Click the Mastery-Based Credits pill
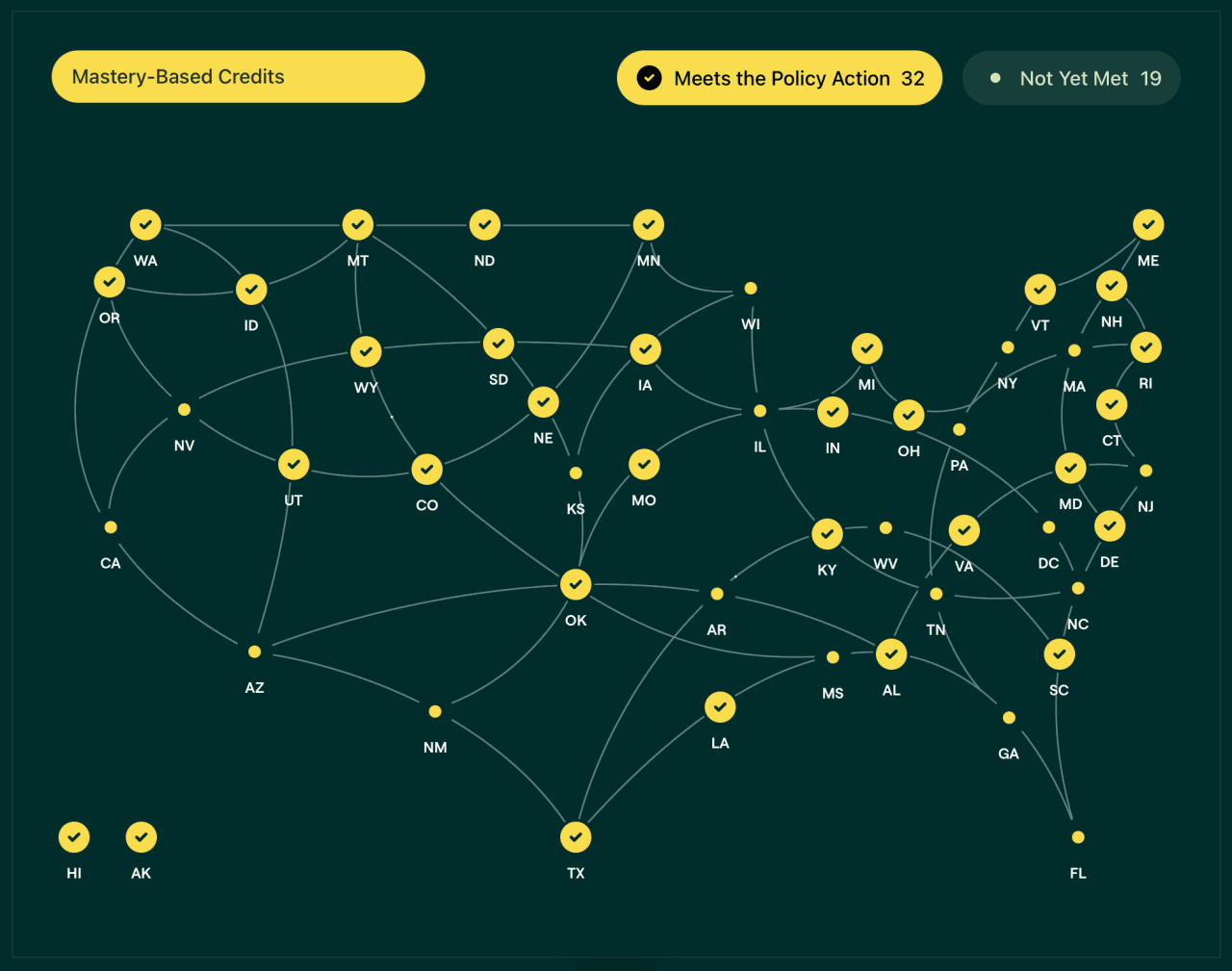Viewport: 1232px width, 971px height. 238,77
